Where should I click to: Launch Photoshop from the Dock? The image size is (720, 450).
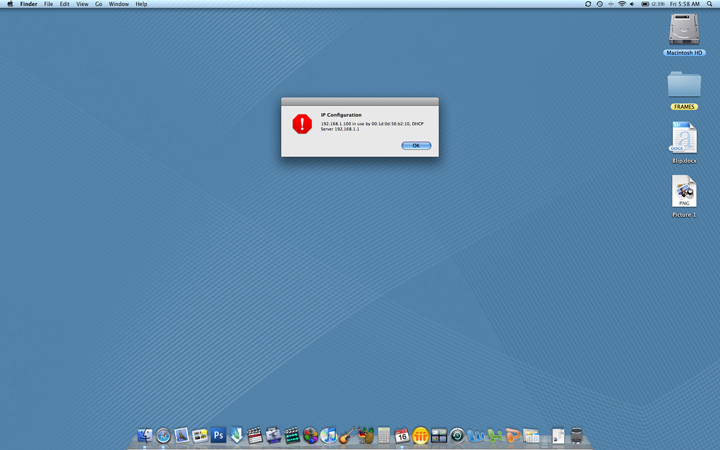point(218,435)
